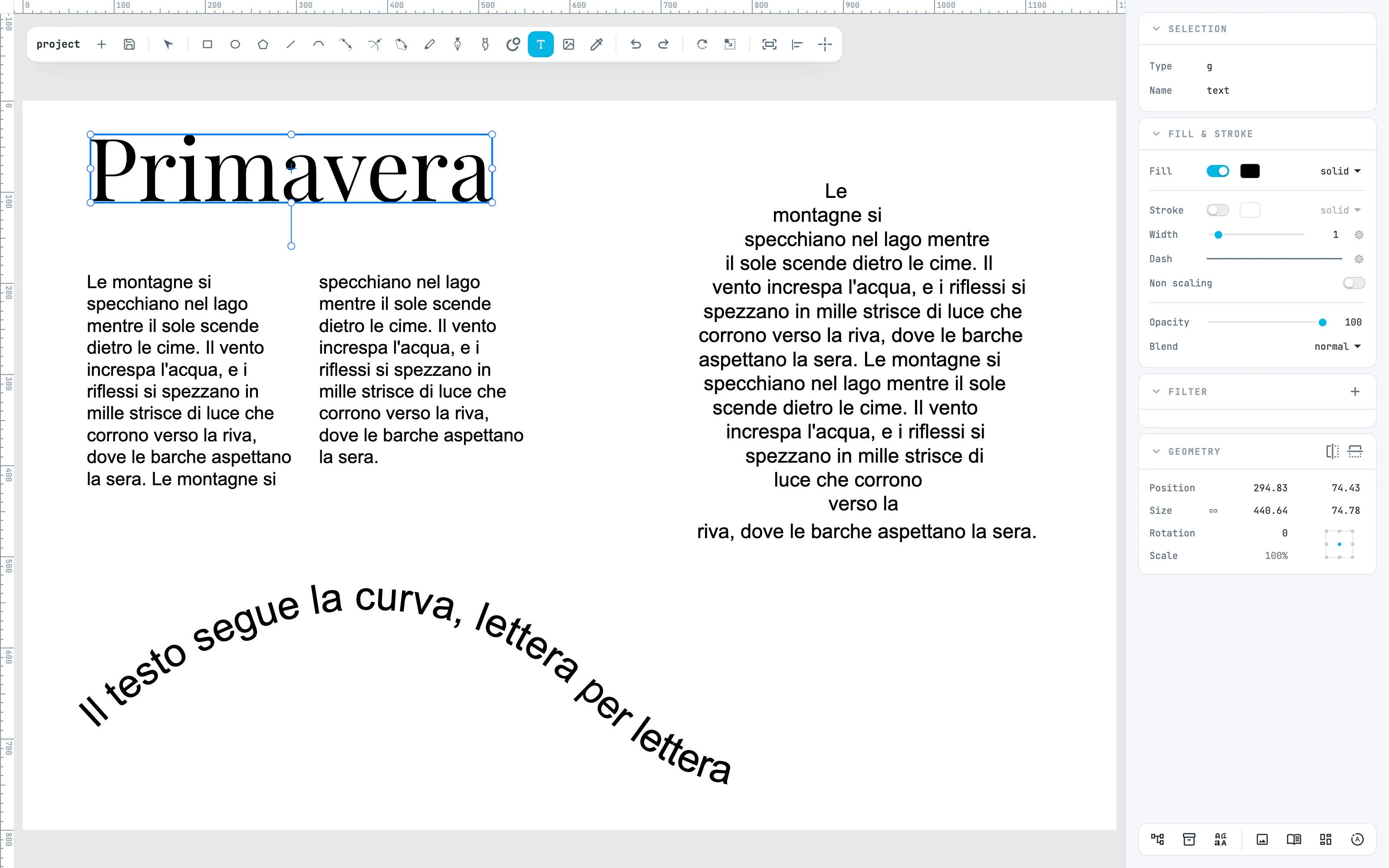Collapse the Filter section
1389x868 pixels.
click(x=1156, y=391)
